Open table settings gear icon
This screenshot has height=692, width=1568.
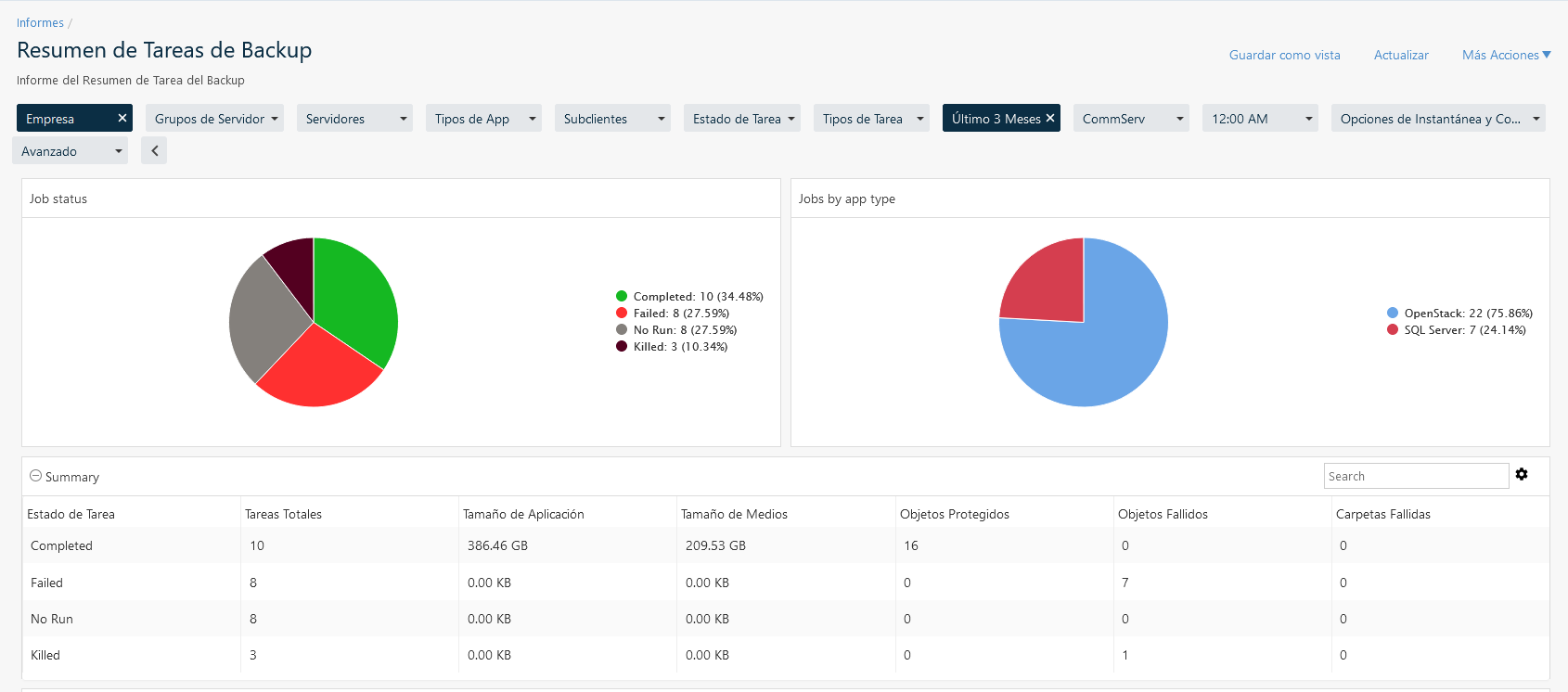coord(1522,474)
